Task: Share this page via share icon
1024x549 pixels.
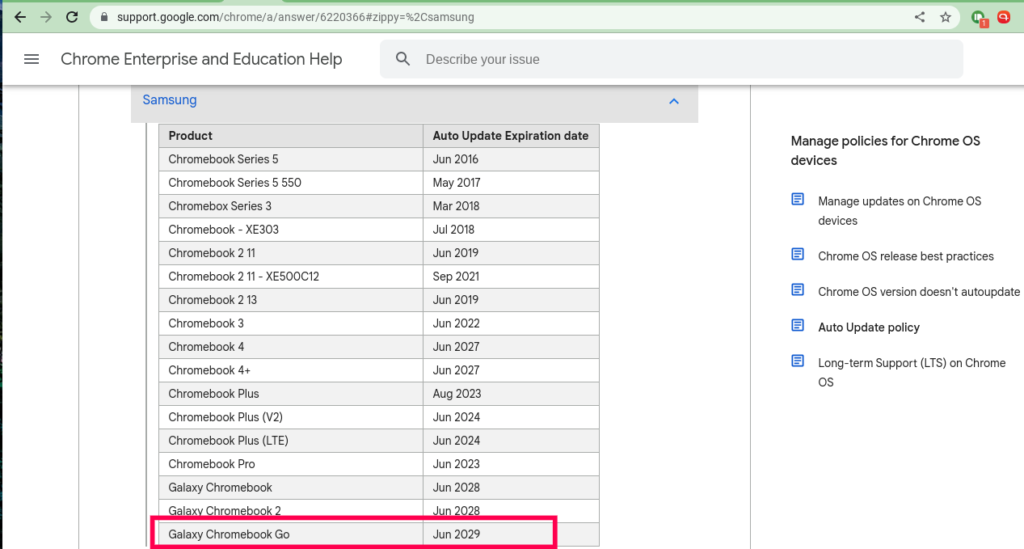Action: tap(920, 17)
